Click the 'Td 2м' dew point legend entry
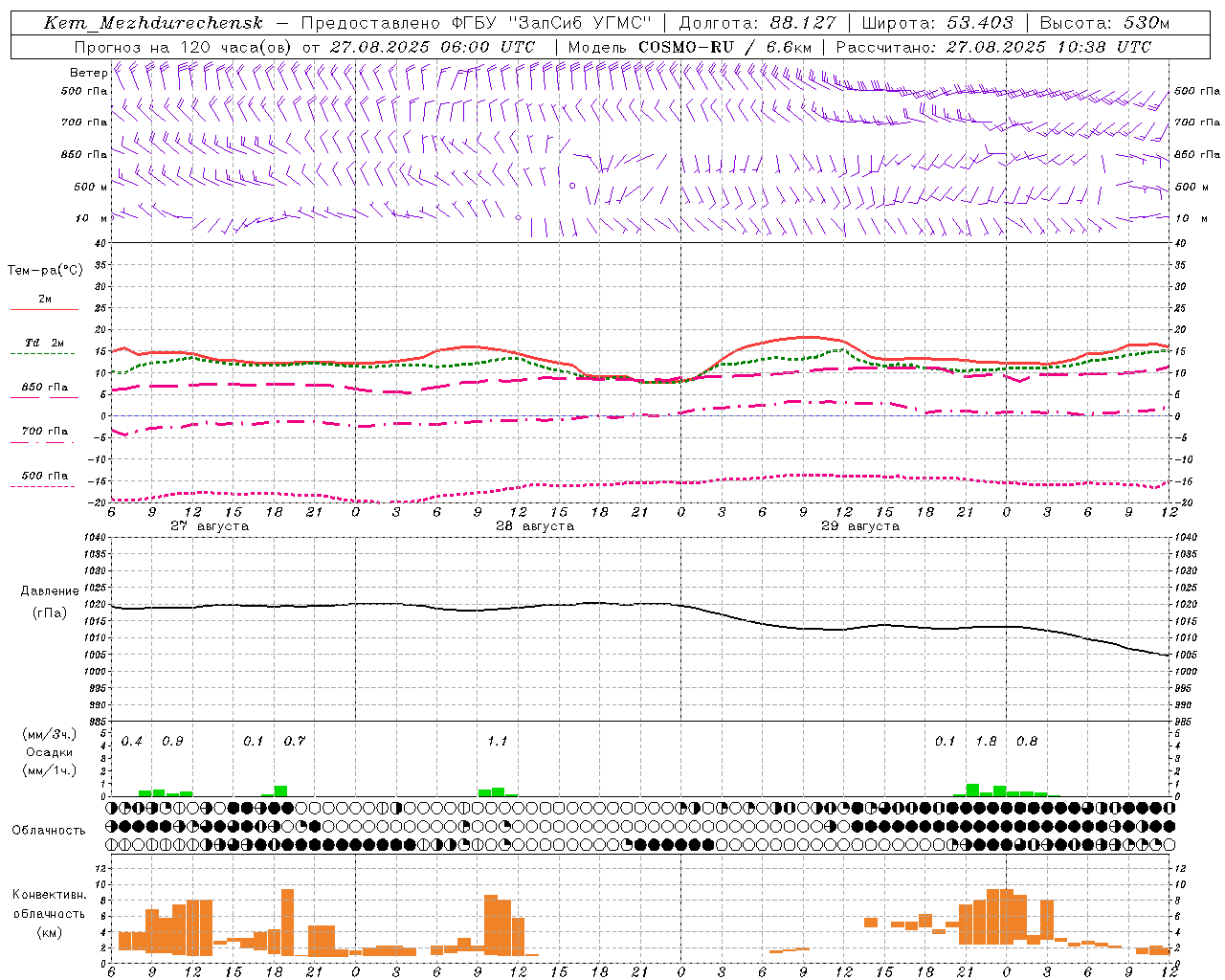The width and height of the screenshot is (1225, 980). tap(45, 343)
